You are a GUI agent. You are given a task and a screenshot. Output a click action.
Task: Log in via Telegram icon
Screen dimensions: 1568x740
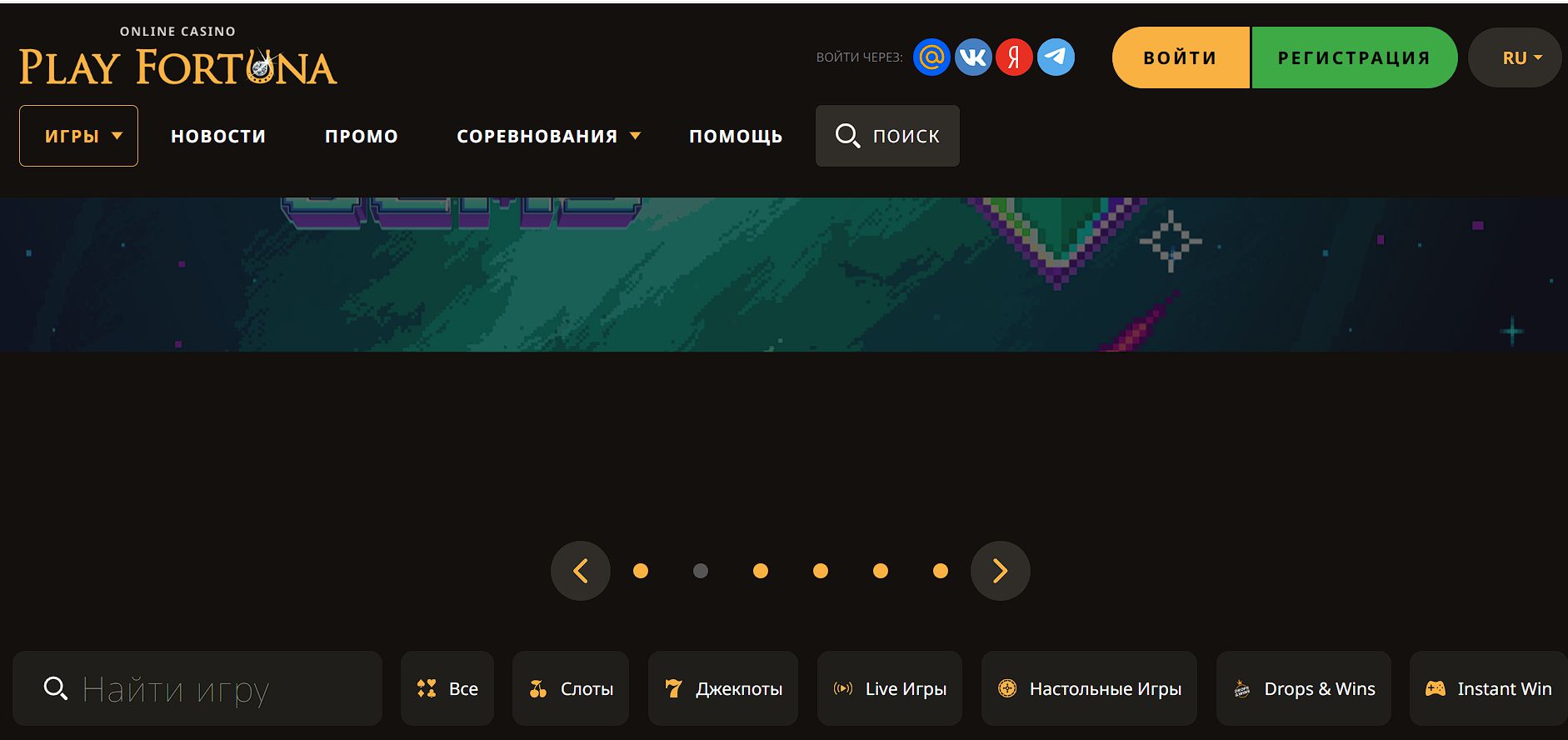point(1056,57)
